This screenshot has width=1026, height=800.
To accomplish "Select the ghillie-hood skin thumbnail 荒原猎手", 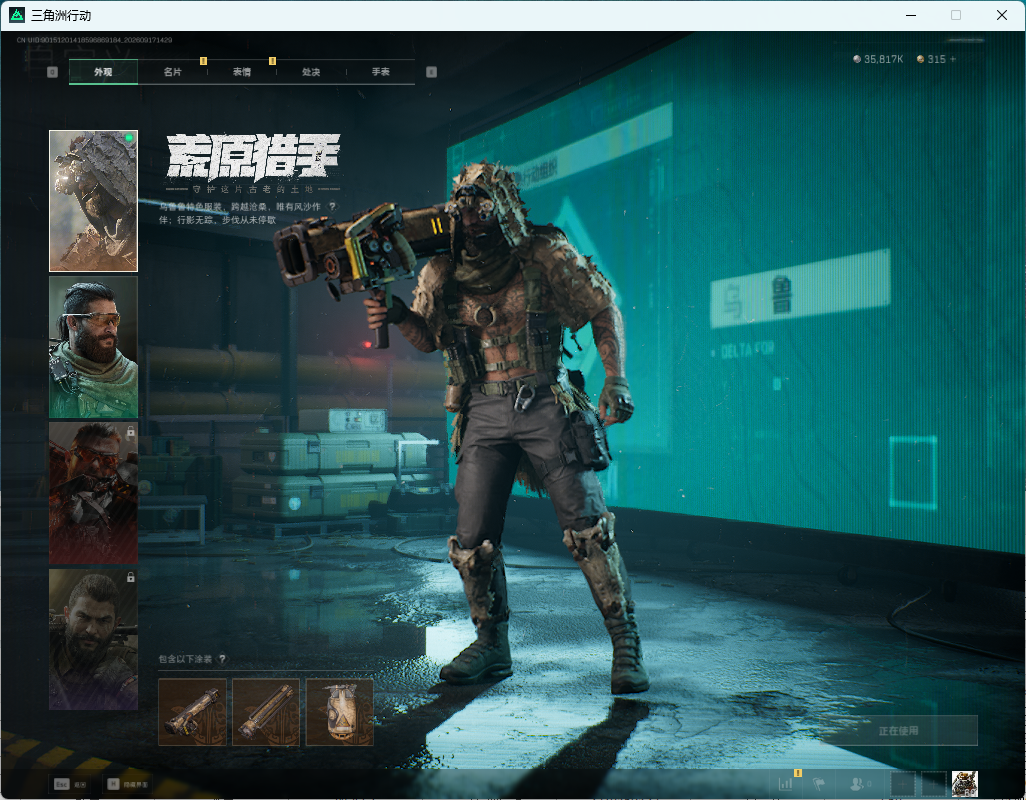I will pos(94,201).
